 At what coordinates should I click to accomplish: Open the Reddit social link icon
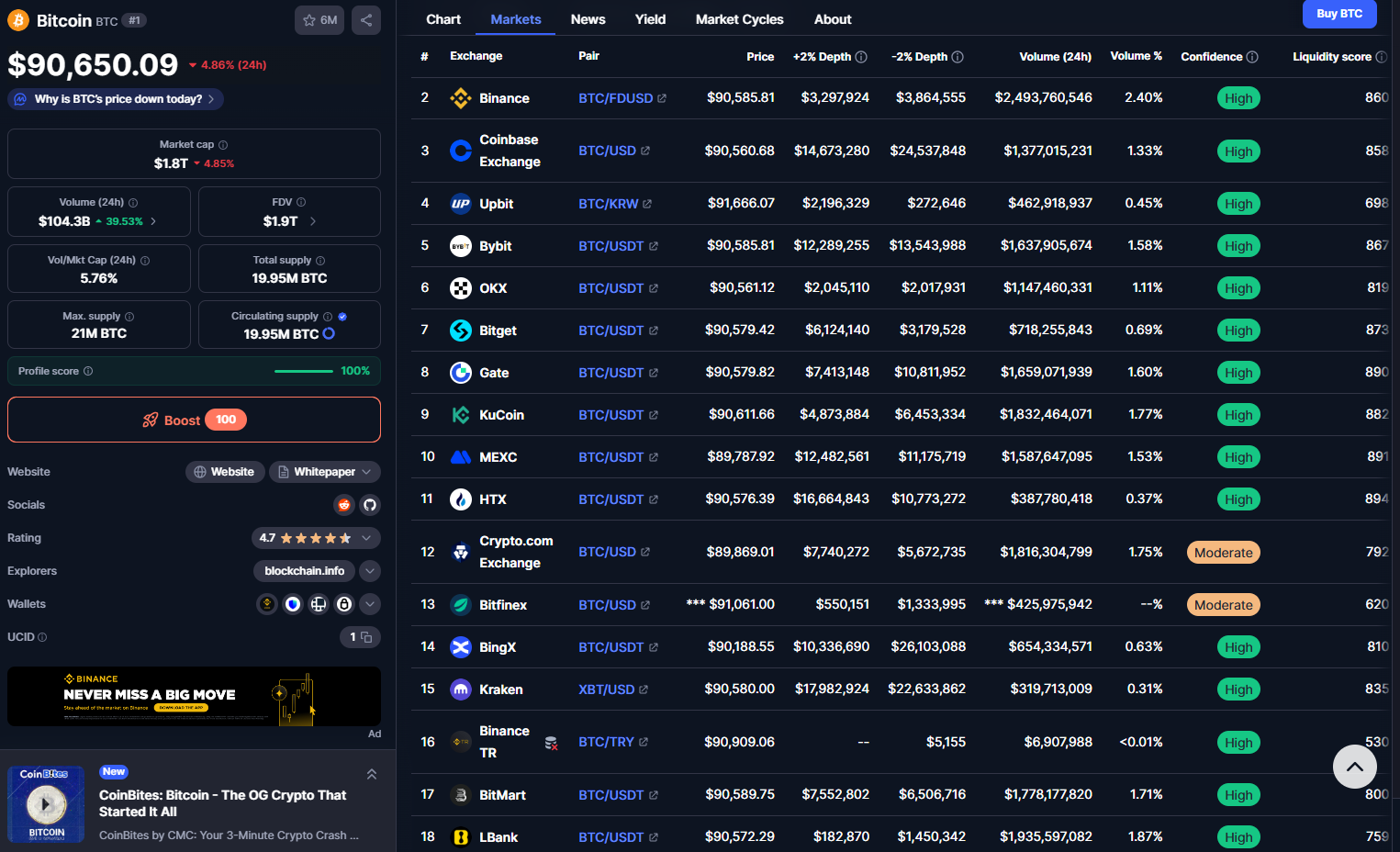pyautogui.click(x=344, y=505)
